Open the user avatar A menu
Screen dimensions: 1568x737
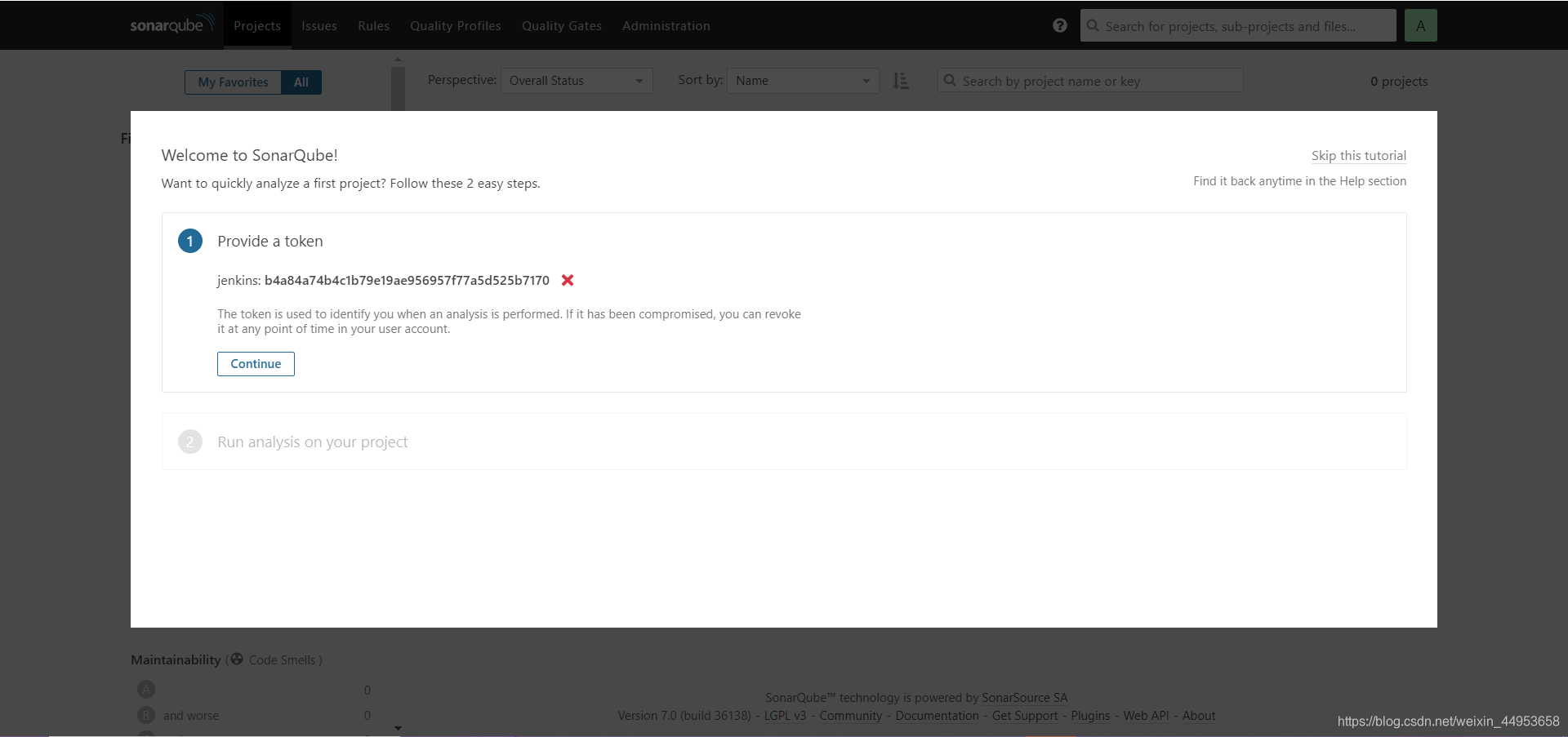pos(1421,25)
